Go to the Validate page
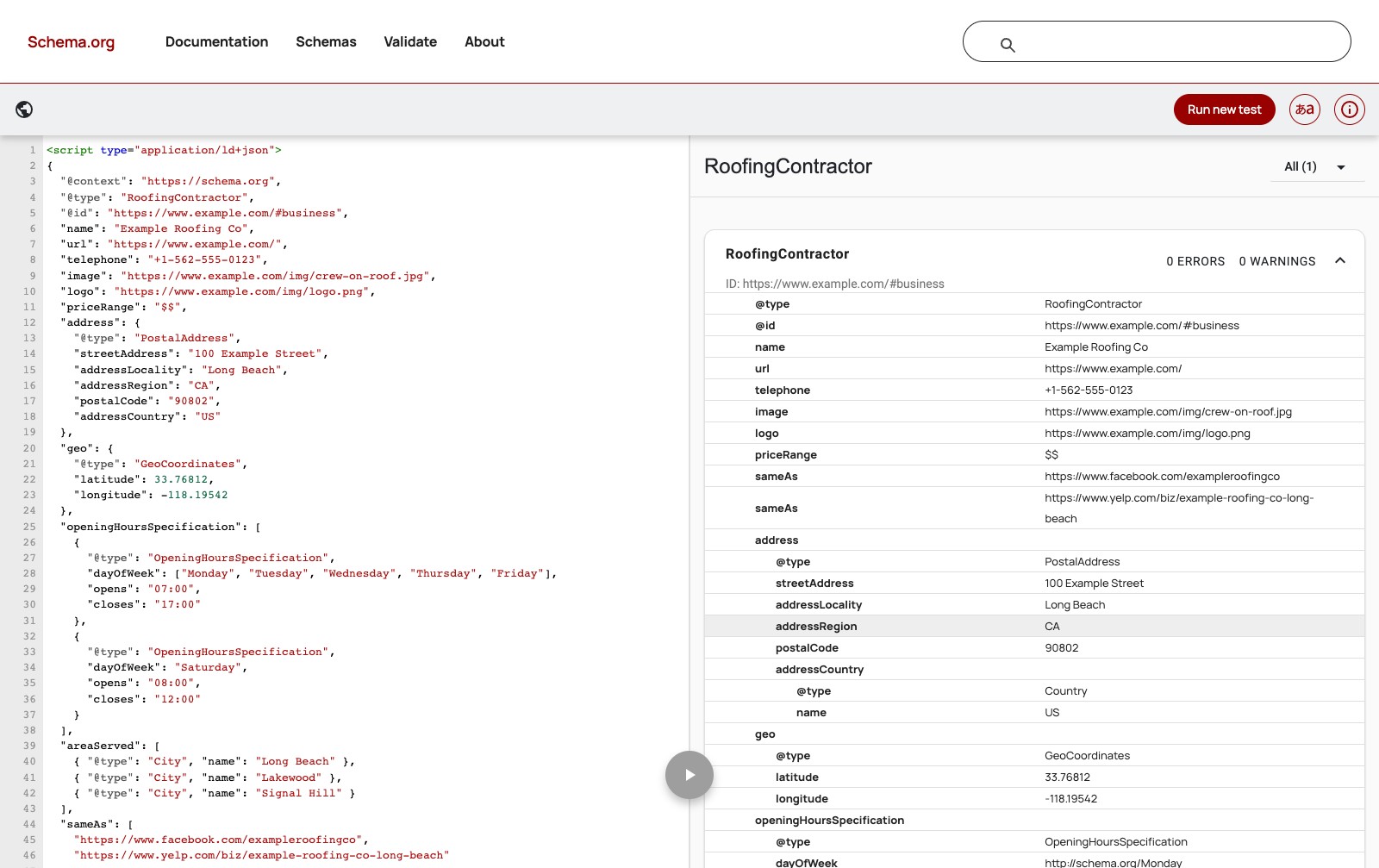The height and width of the screenshot is (868, 1379). coord(410,41)
